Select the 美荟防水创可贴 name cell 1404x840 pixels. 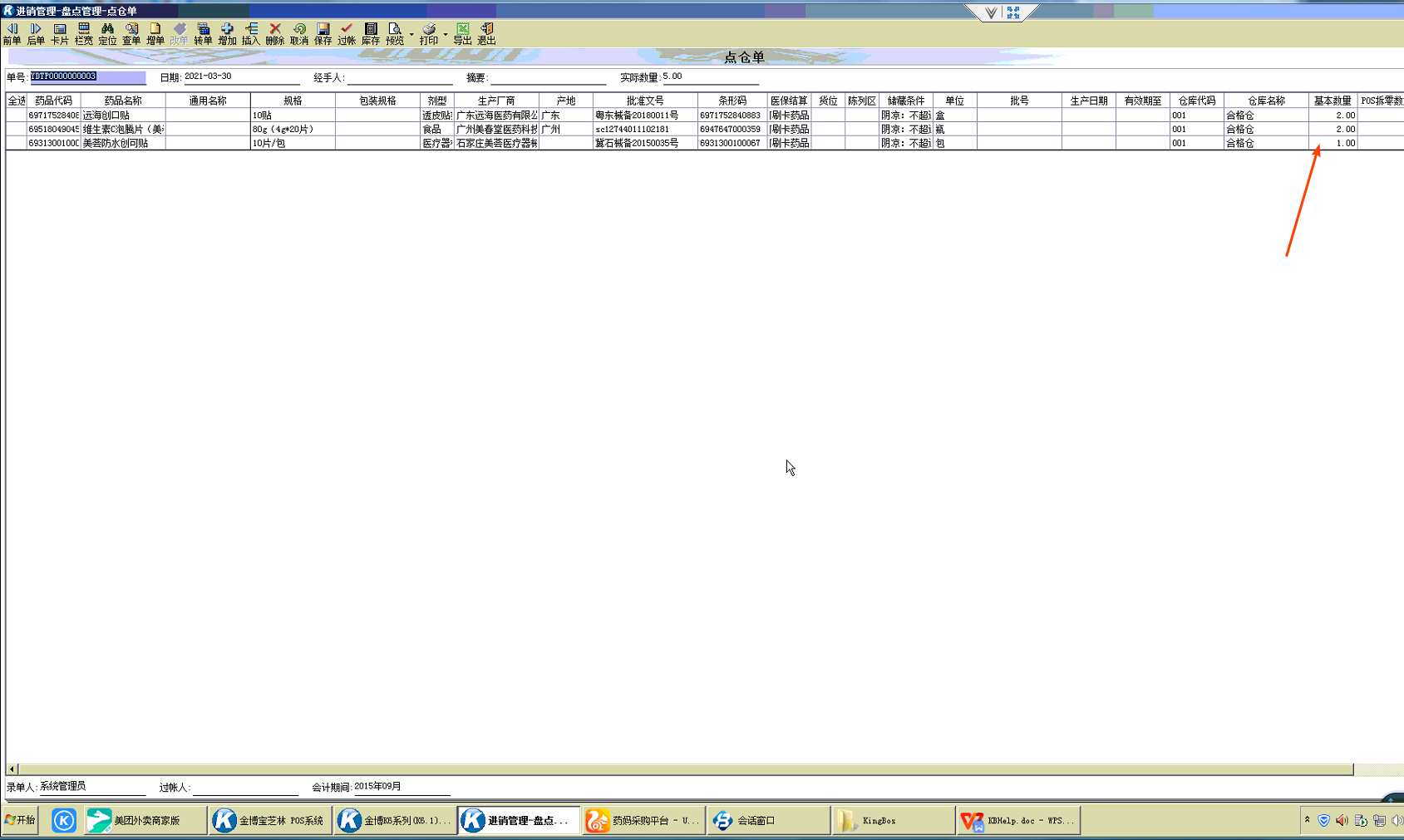coord(123,143)
